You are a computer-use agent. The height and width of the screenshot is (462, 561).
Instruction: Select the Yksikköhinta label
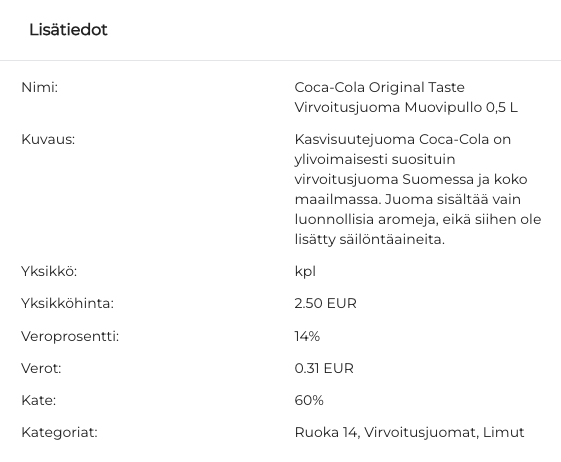click(68, 303)
